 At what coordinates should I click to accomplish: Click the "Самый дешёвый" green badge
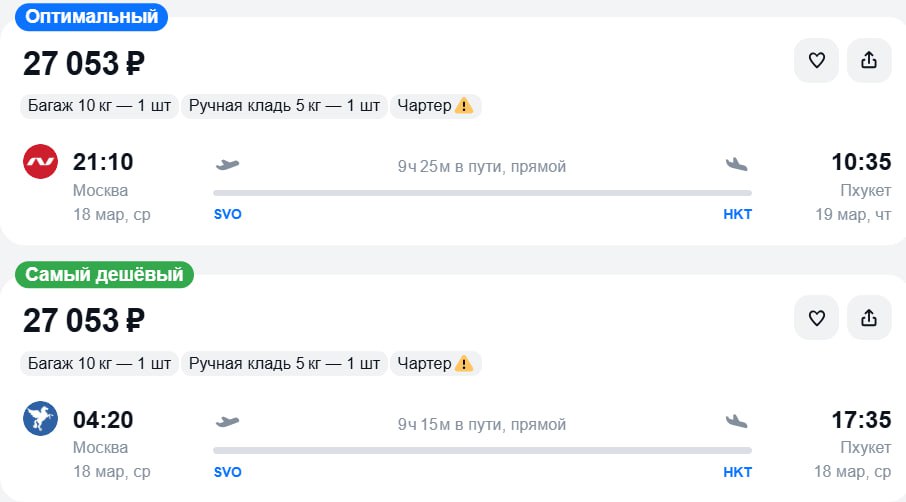(104, 274)
